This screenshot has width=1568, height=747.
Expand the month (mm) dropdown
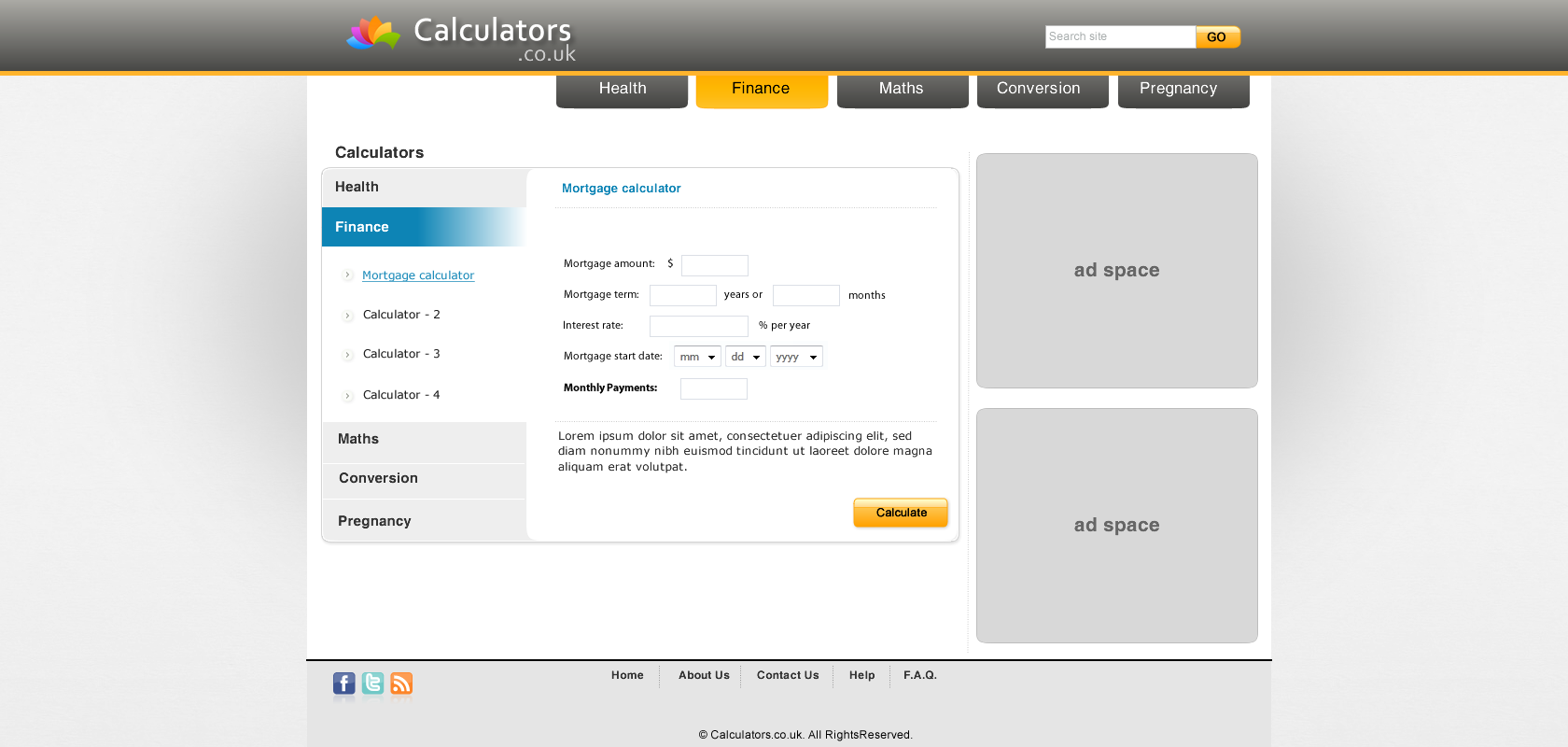coord(697,357)
